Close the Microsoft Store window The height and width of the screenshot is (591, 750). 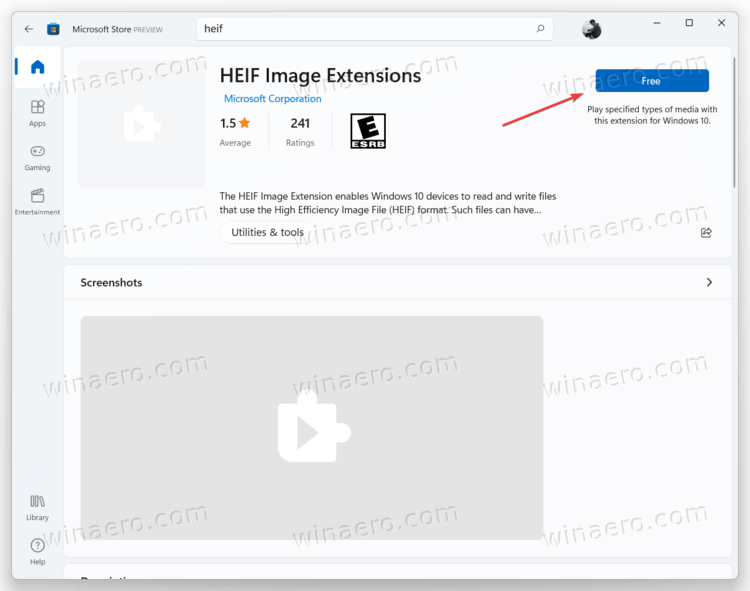(x=721, y=23)
